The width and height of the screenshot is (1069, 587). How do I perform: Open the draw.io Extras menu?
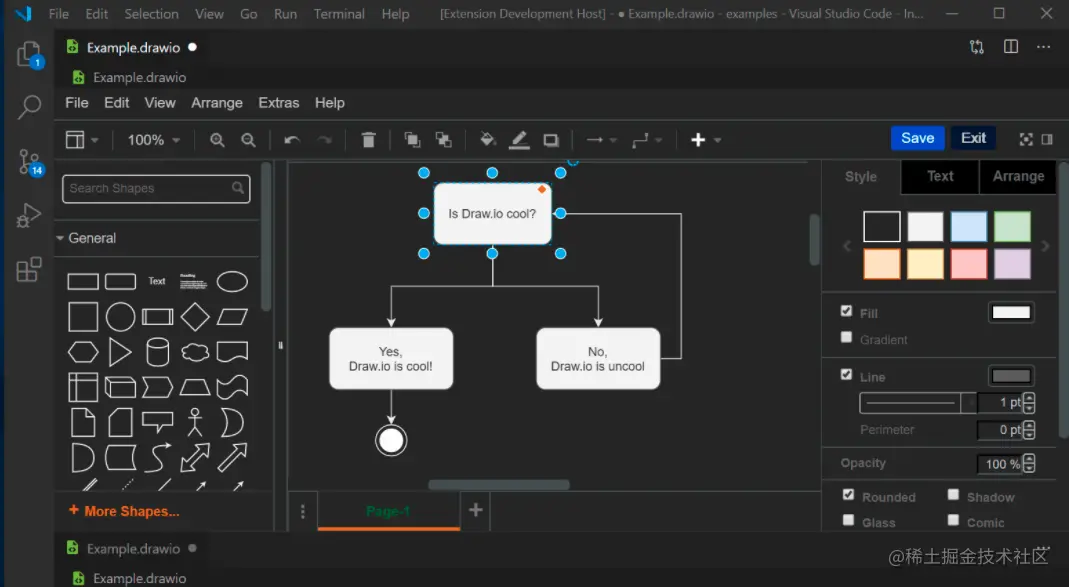279,103
